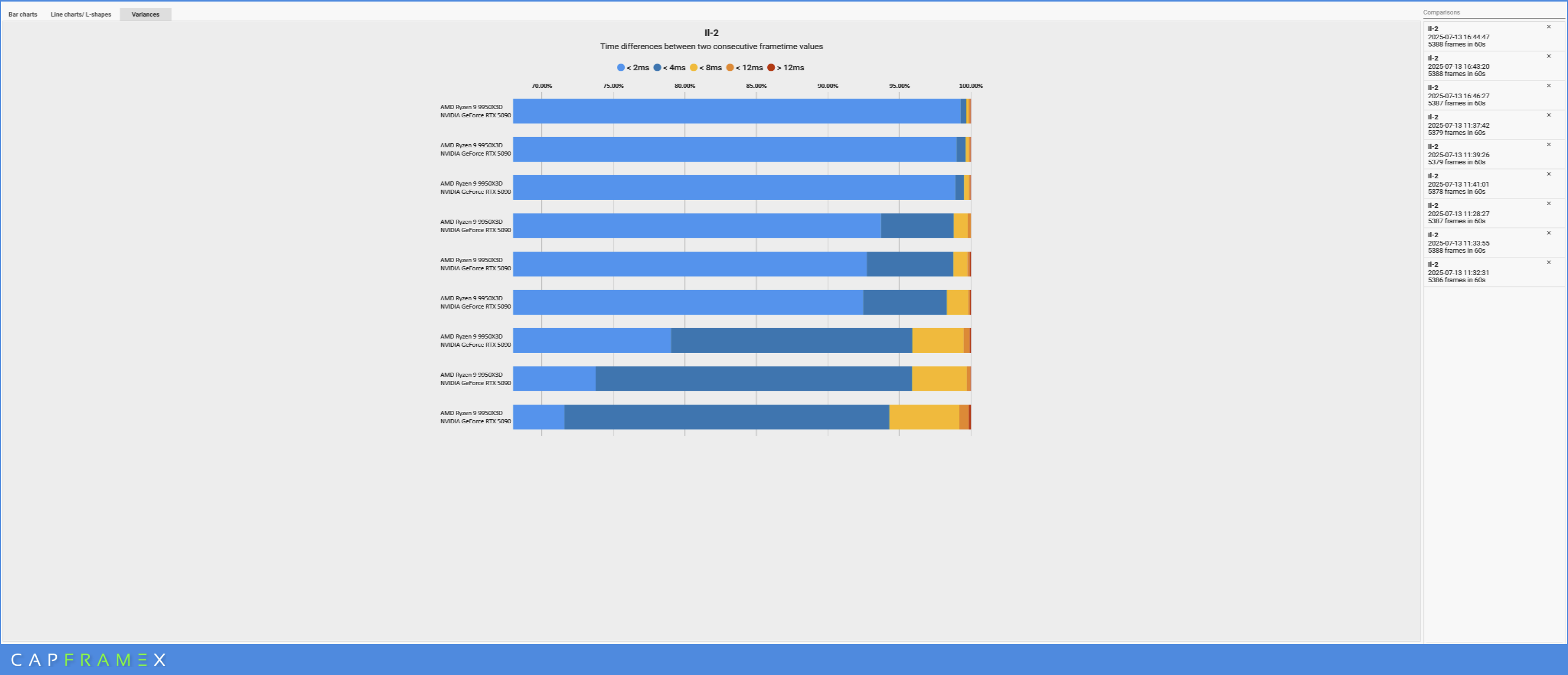Open the Line charts/ L-shapes tab
Viewport: 1568px width, 675px height.
81,14
